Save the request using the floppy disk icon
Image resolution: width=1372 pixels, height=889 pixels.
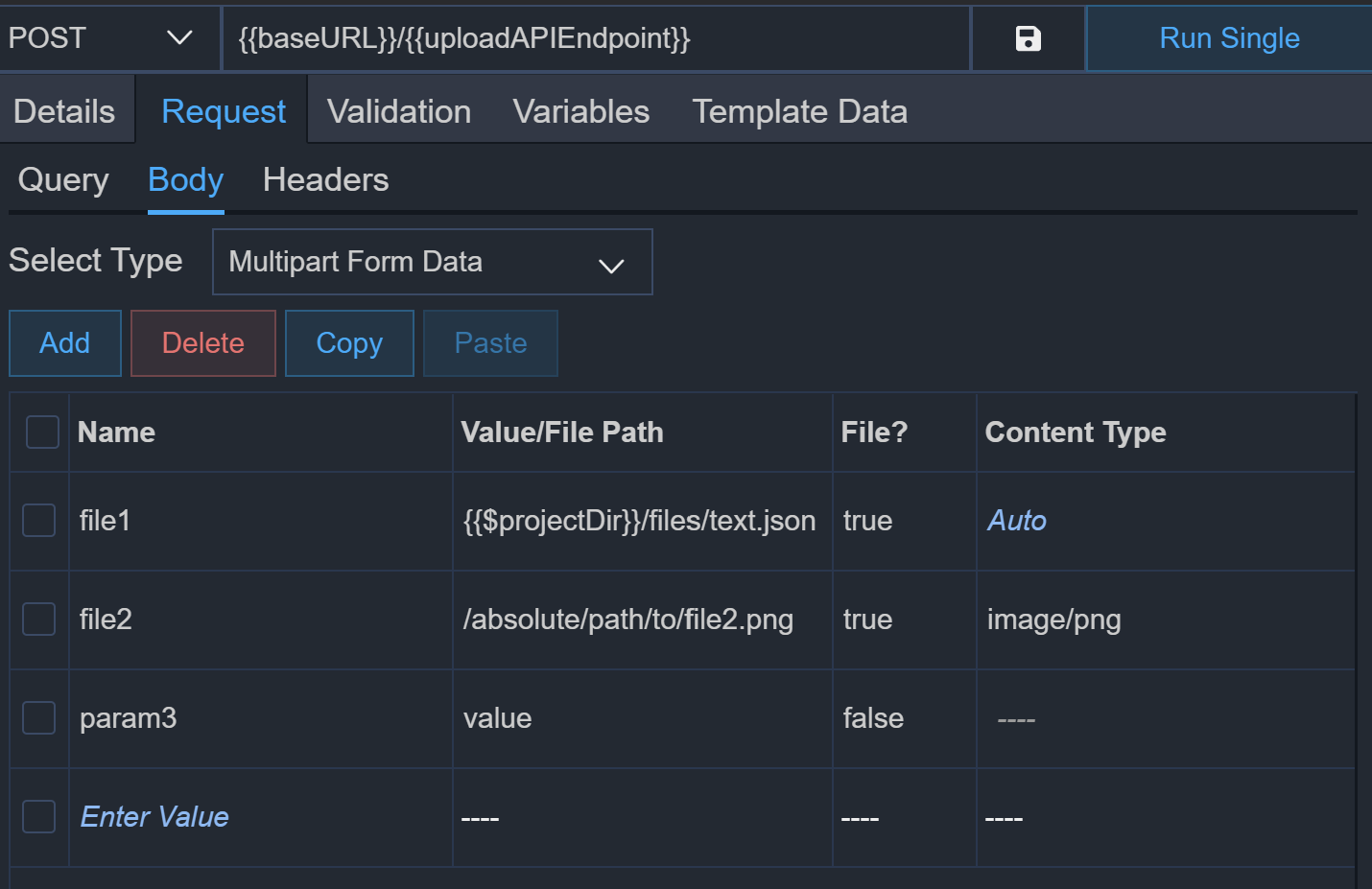[1027, 38]
